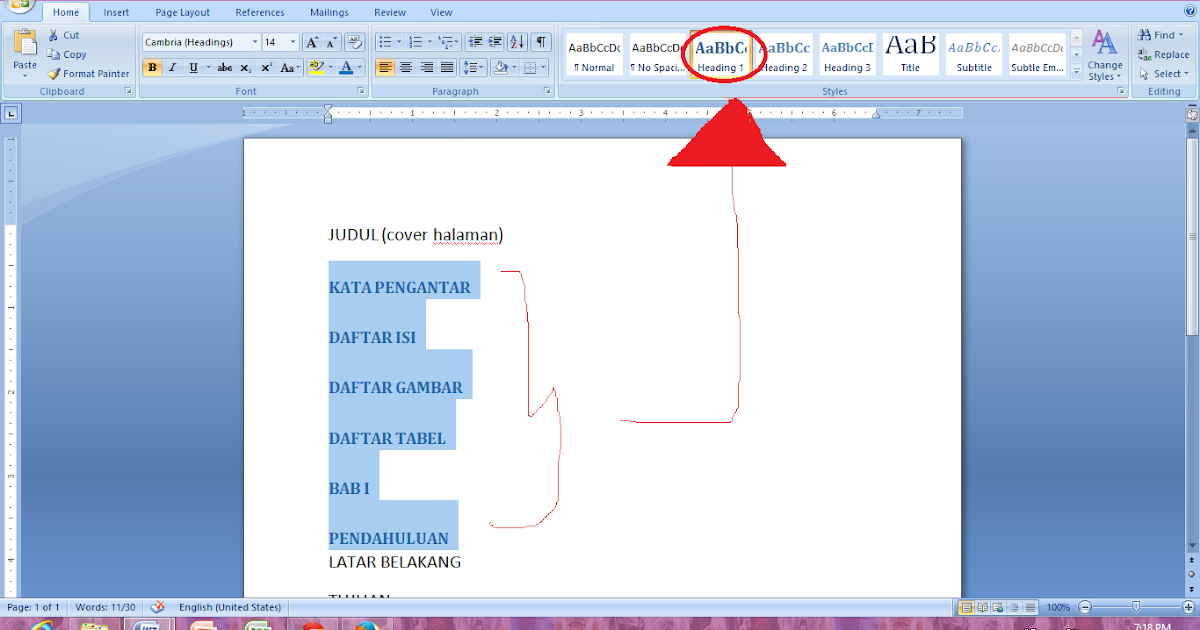Apply strikethrough formatting

[x=224, y=68]
